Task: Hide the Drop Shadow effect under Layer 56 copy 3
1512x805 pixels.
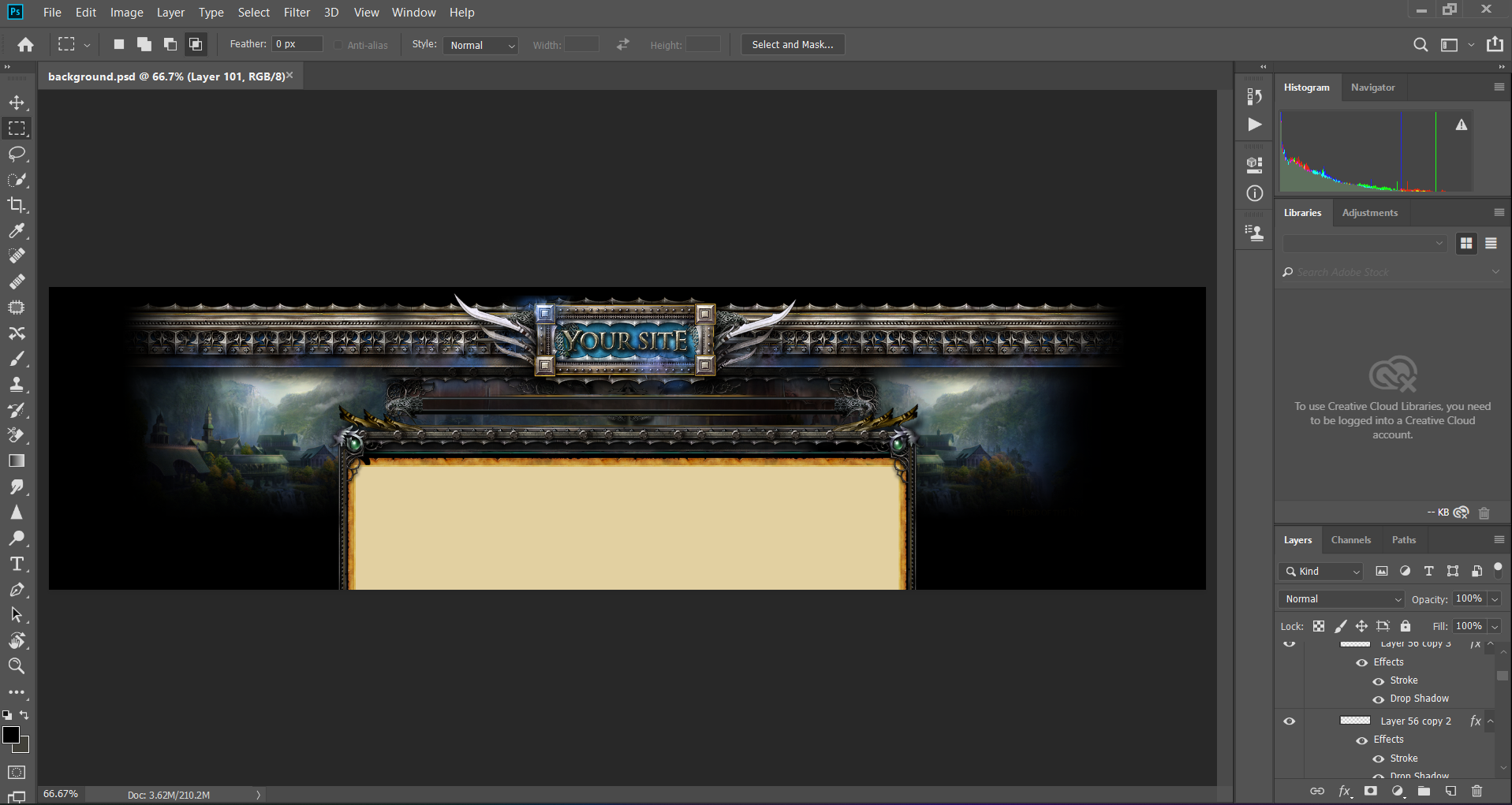Action: coord(1379,699)
